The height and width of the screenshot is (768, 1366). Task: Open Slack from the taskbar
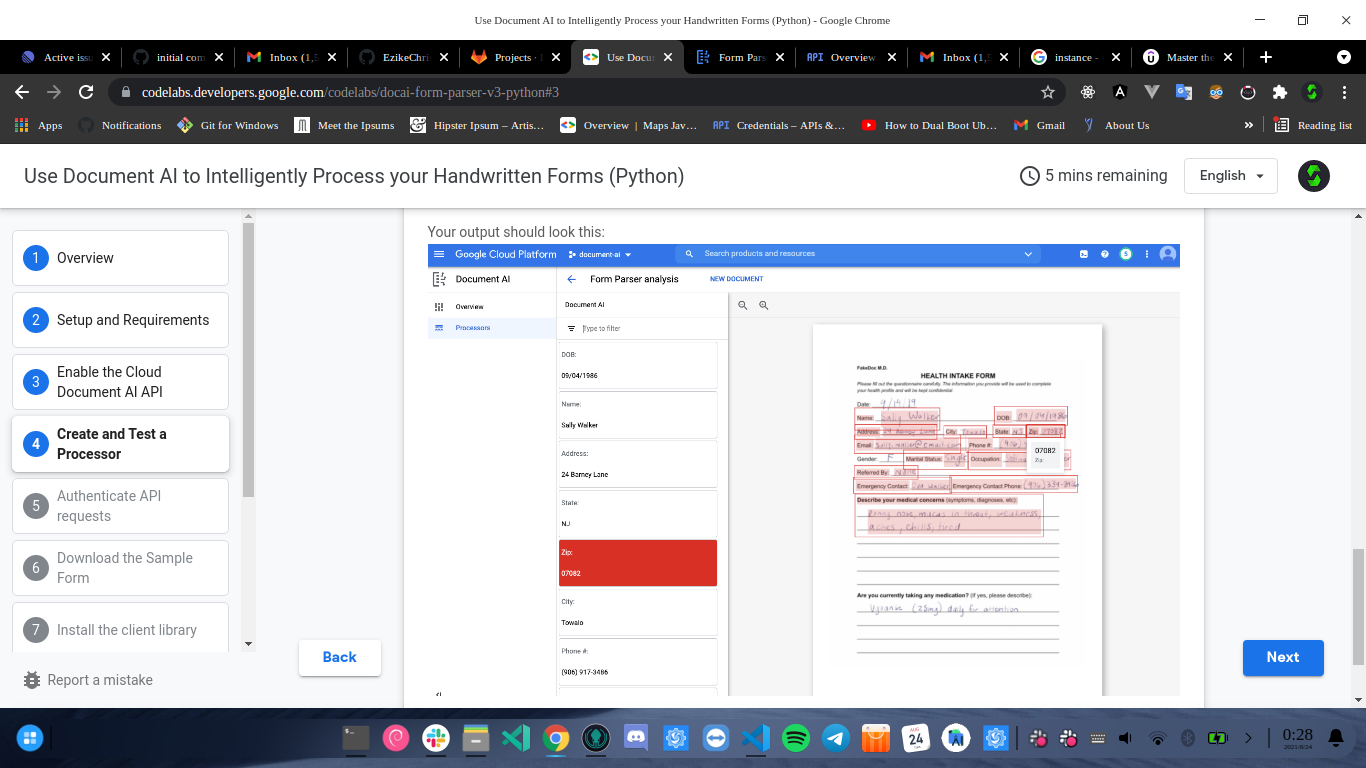point(436,739)
